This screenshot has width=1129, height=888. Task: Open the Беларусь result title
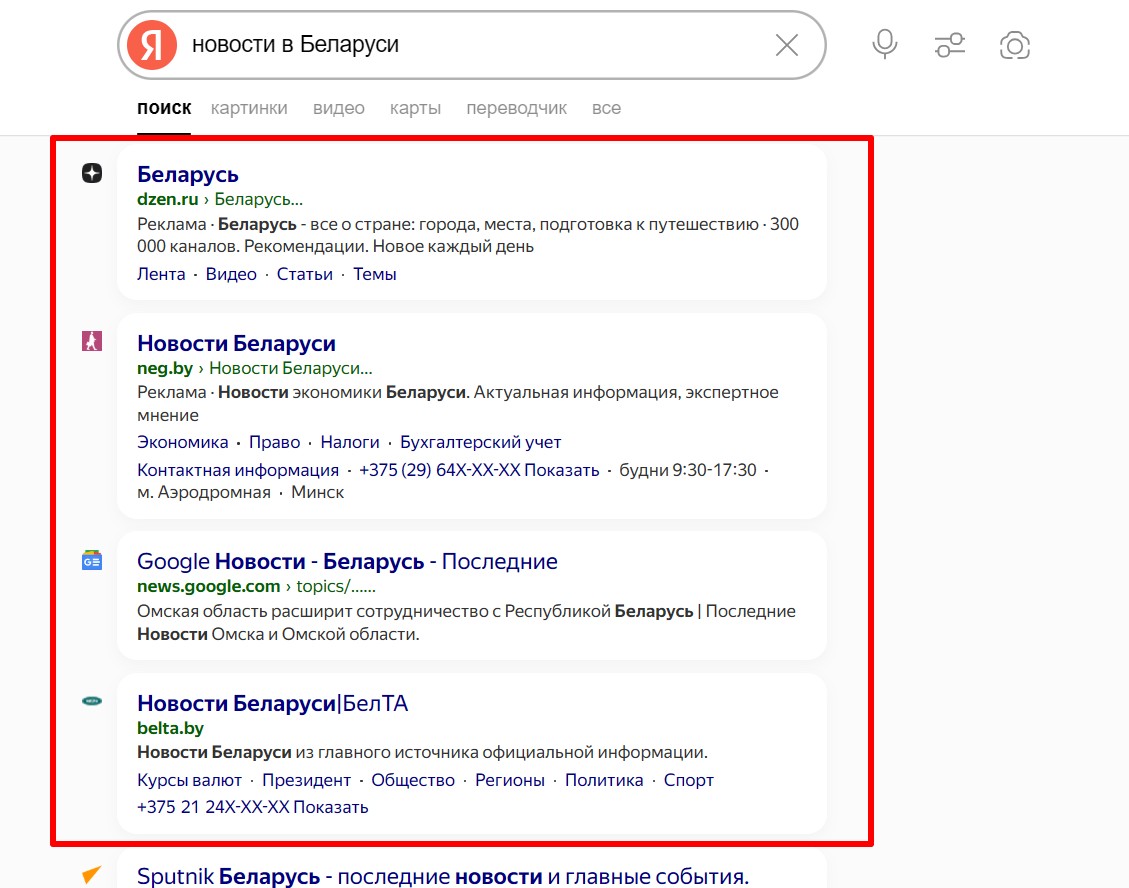188,174
